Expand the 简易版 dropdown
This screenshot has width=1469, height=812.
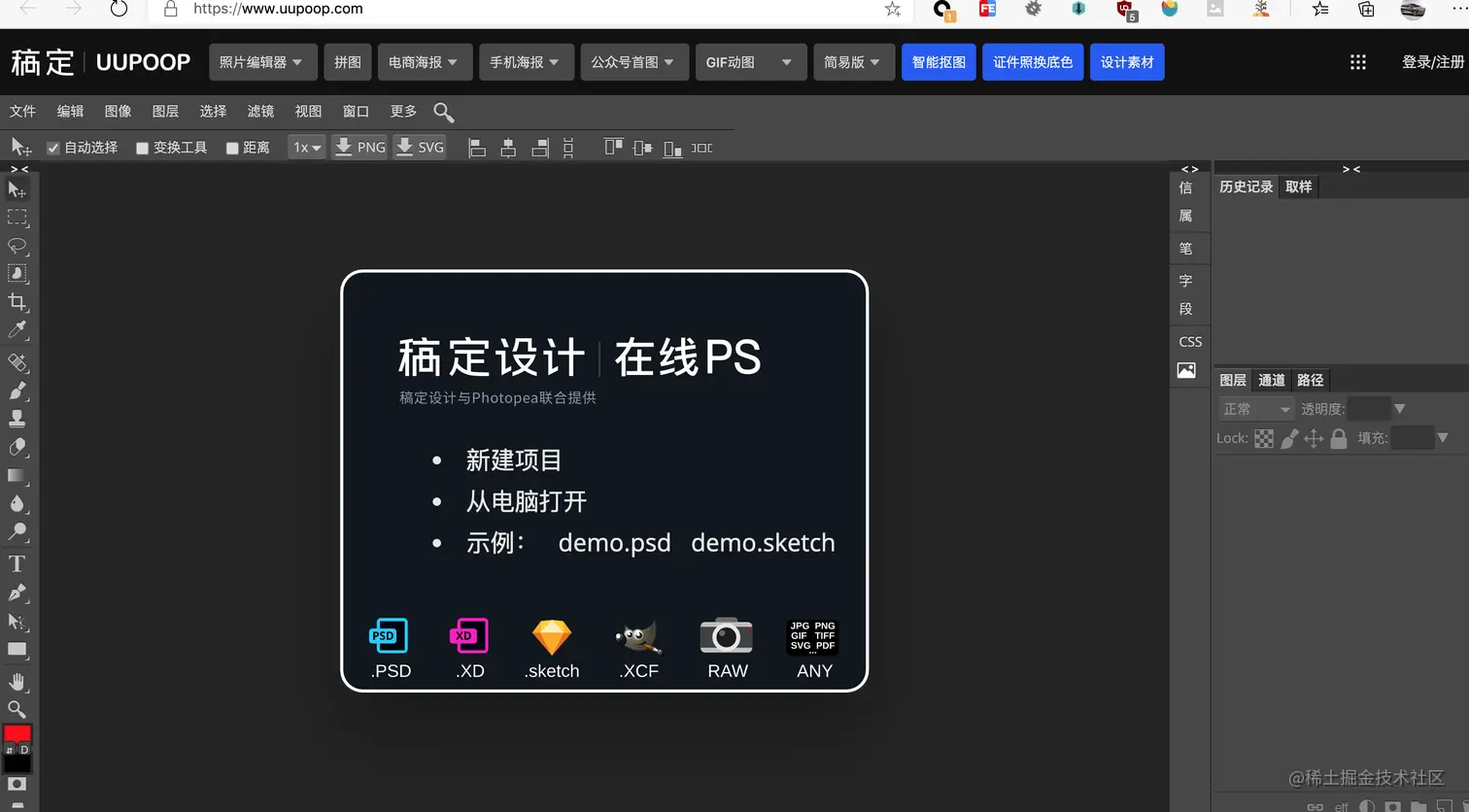point(853,62)
